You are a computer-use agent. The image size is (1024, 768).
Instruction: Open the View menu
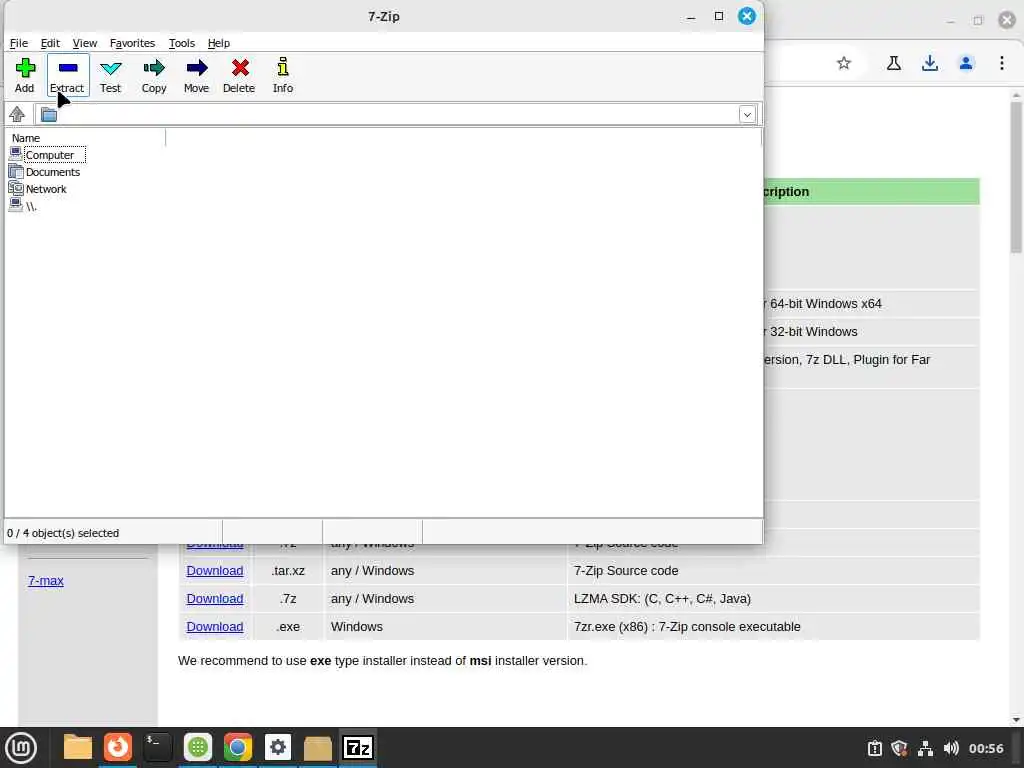tap(85, 43)
